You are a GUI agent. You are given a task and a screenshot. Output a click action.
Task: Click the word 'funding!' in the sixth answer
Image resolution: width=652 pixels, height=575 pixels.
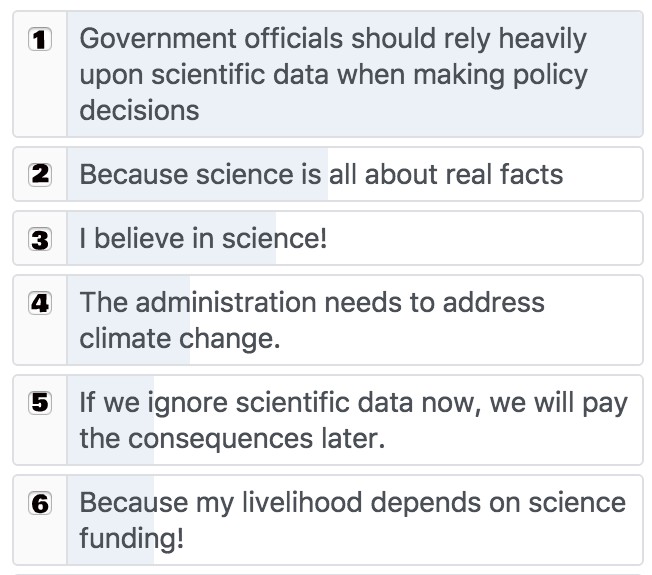(131, 539)
